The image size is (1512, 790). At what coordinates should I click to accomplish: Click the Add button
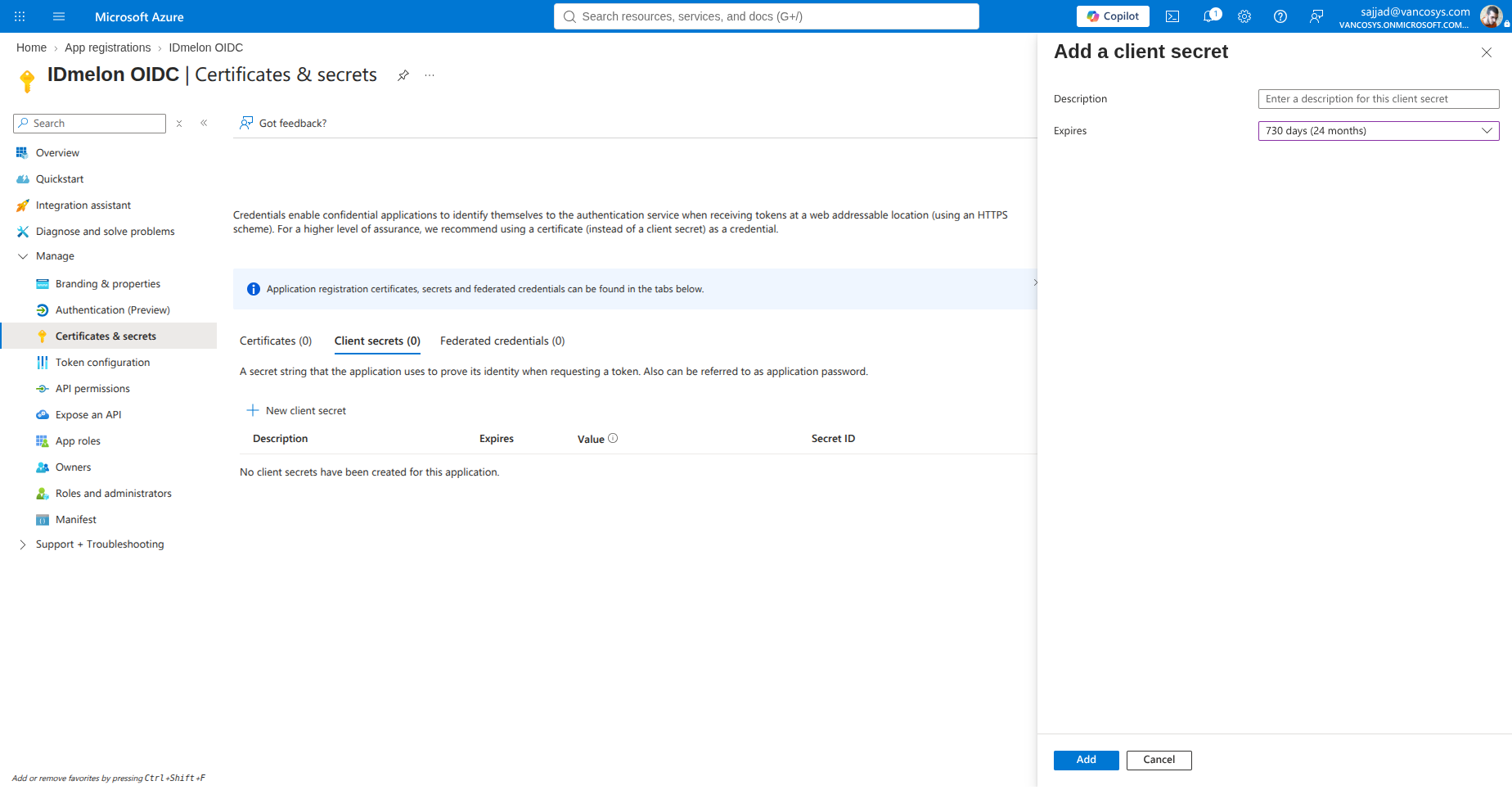[1086, 761]
